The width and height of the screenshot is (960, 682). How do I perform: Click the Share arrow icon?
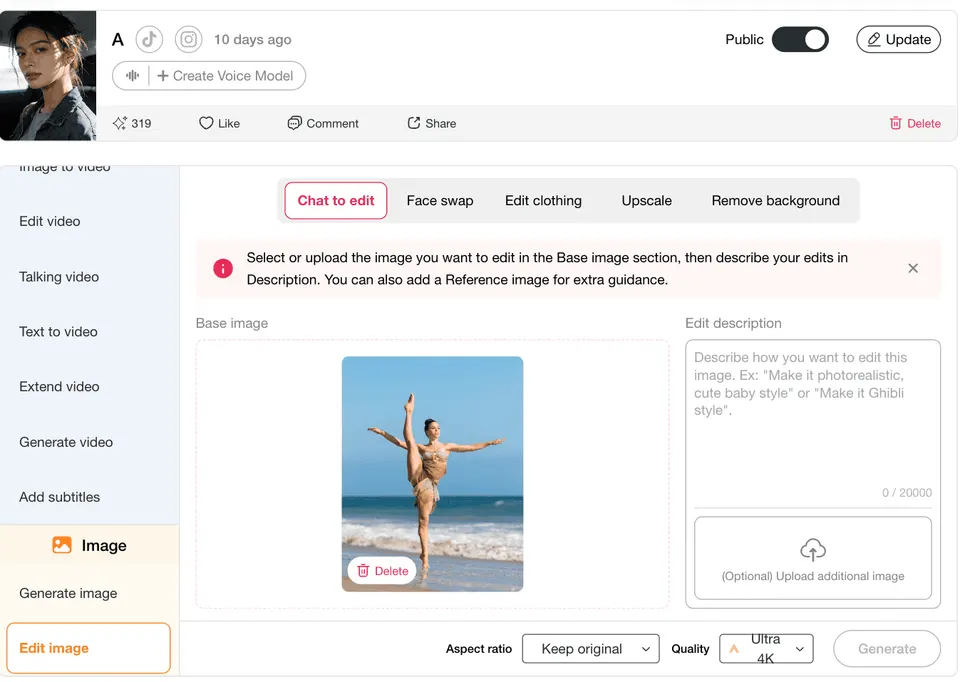pos(414,123)
